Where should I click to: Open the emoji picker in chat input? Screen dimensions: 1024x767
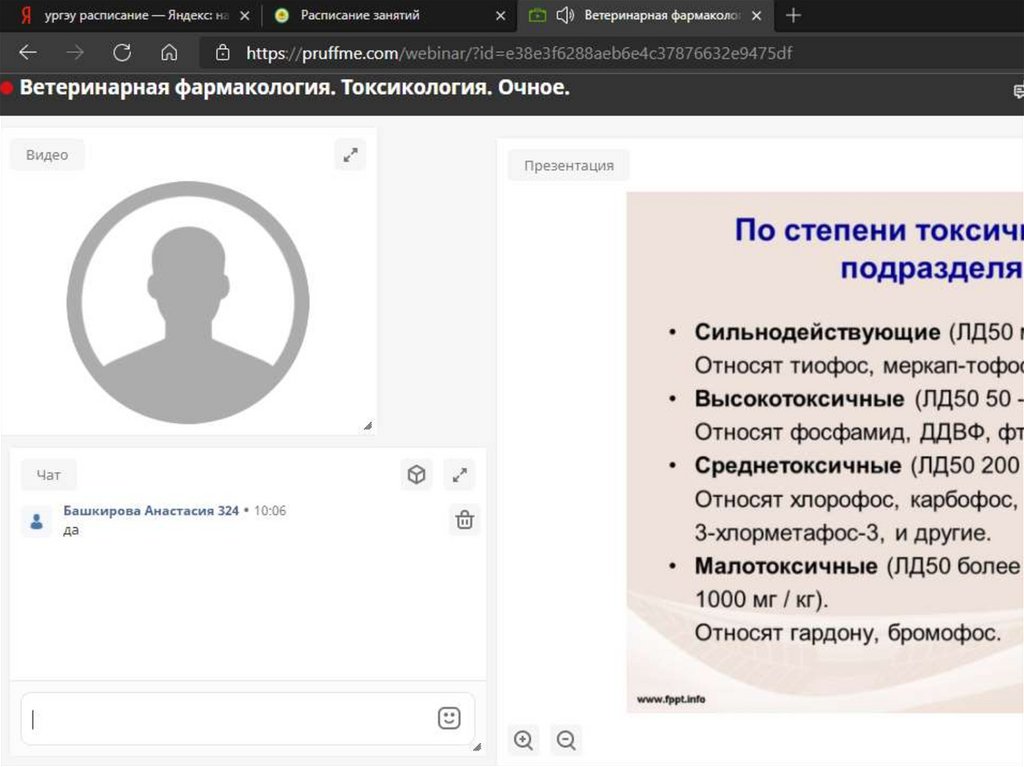[x=449, y=718]
